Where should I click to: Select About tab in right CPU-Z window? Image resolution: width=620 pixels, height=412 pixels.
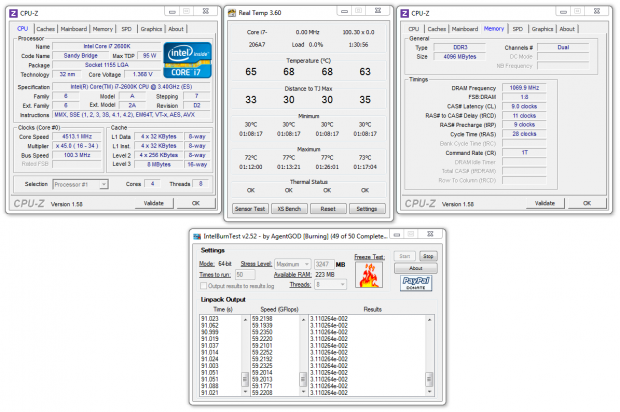pos(567,29)
